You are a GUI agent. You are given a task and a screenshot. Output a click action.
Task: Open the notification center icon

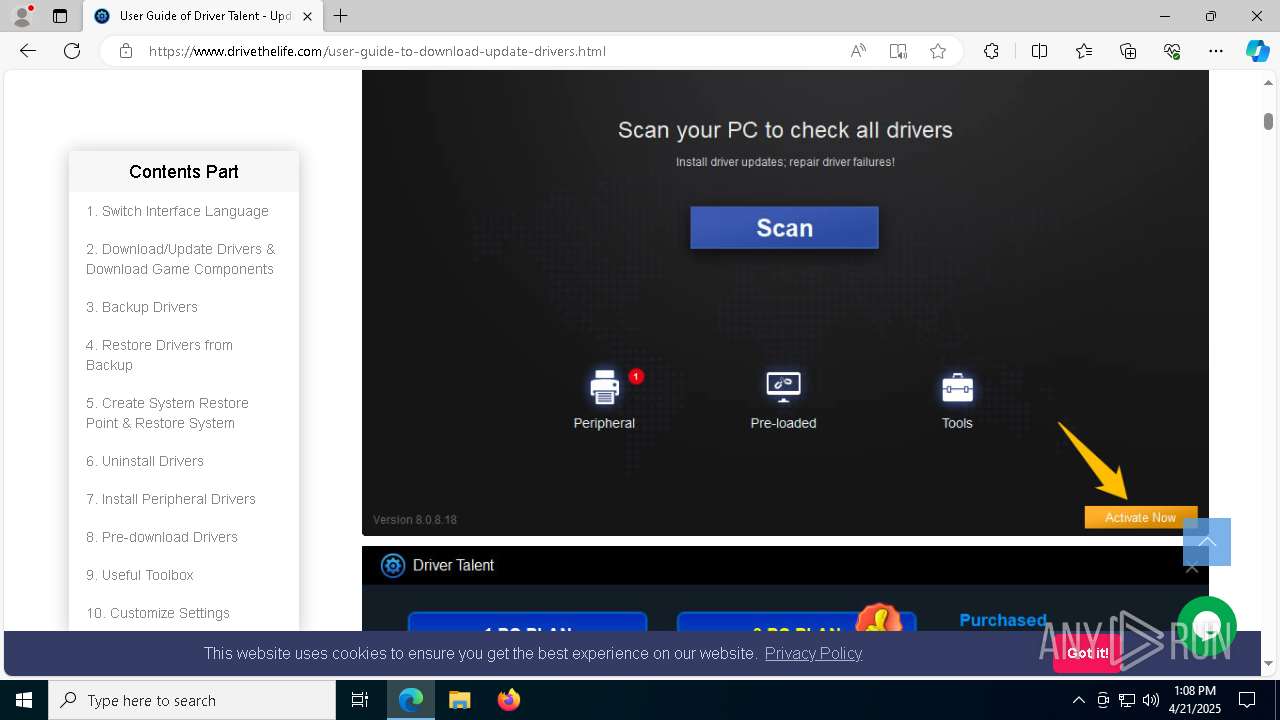[1247, 700]
